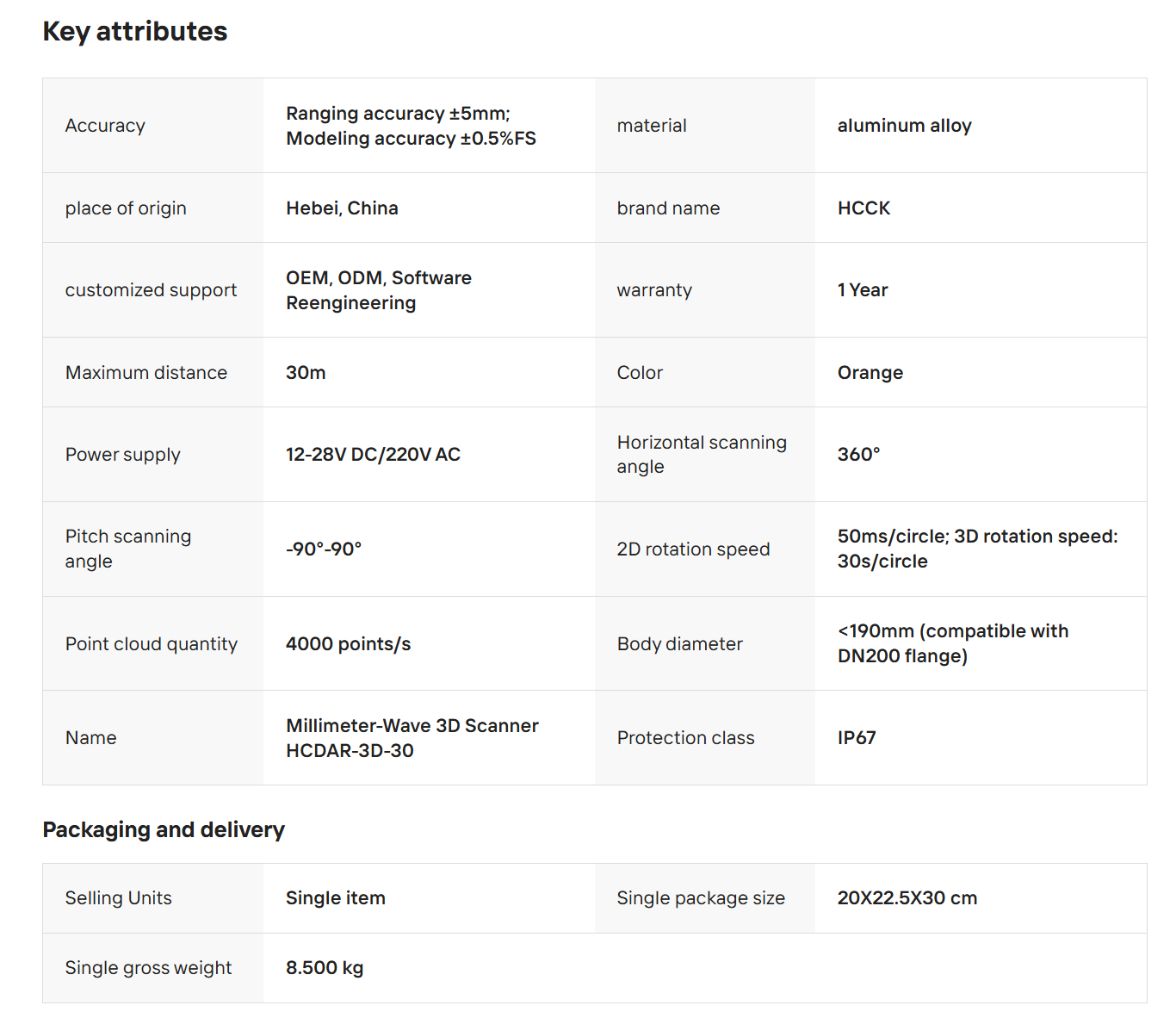
Task: Click the Key attributes heading
Action: [134, 32]
